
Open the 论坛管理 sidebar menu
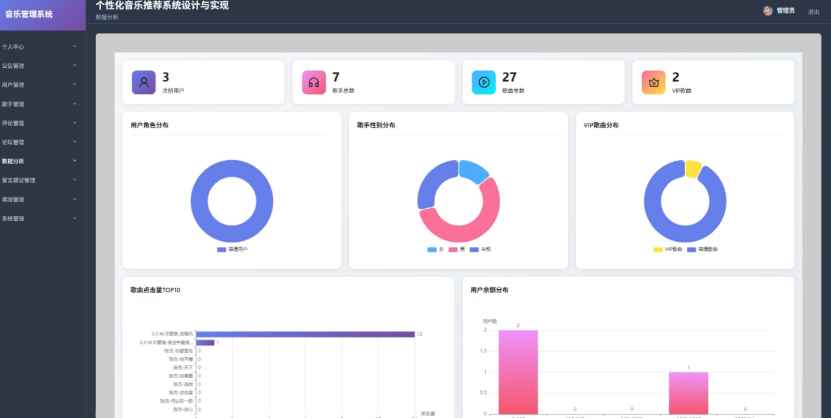42,142
